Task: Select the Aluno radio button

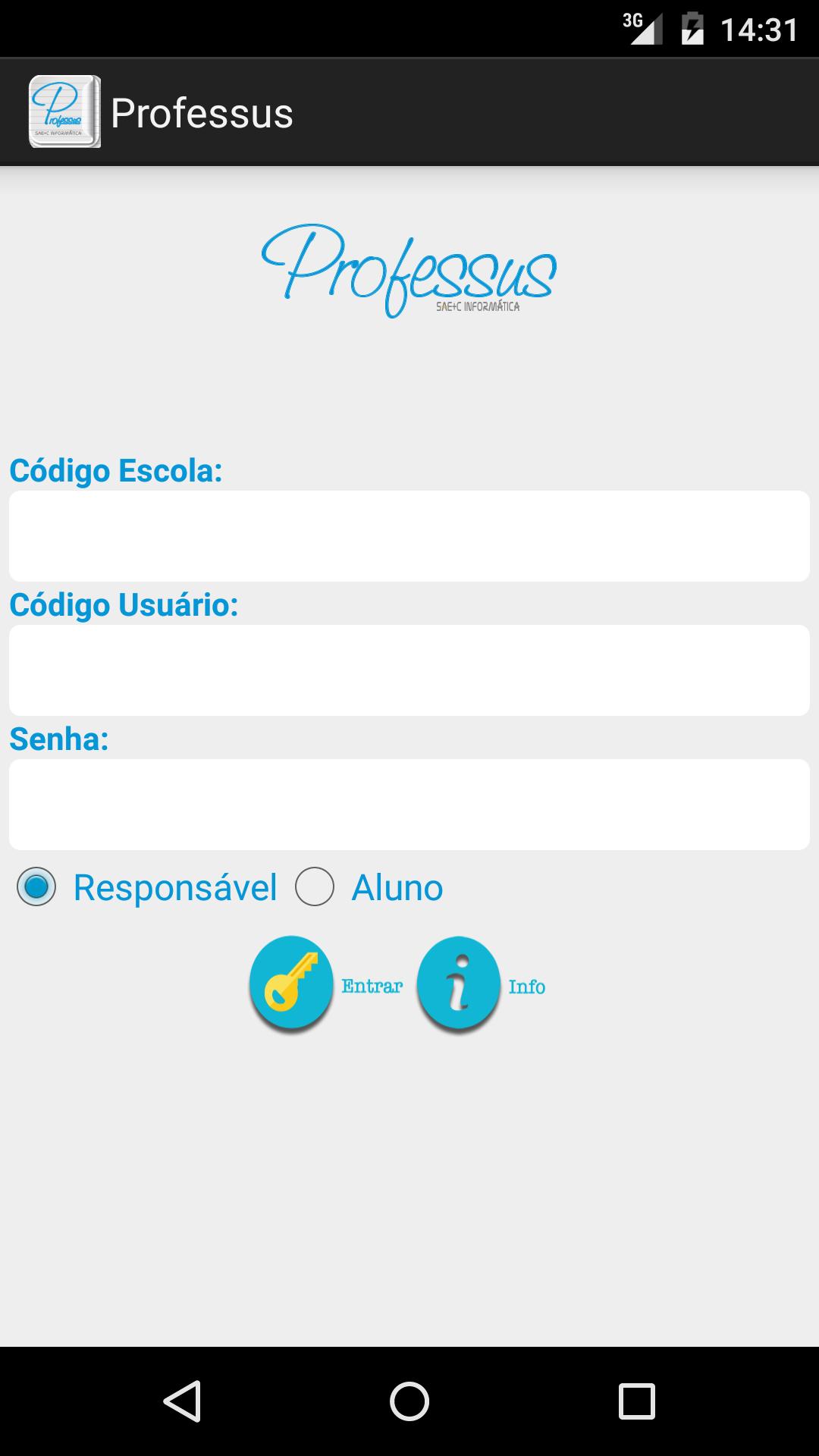Action: tap(315, 886)
